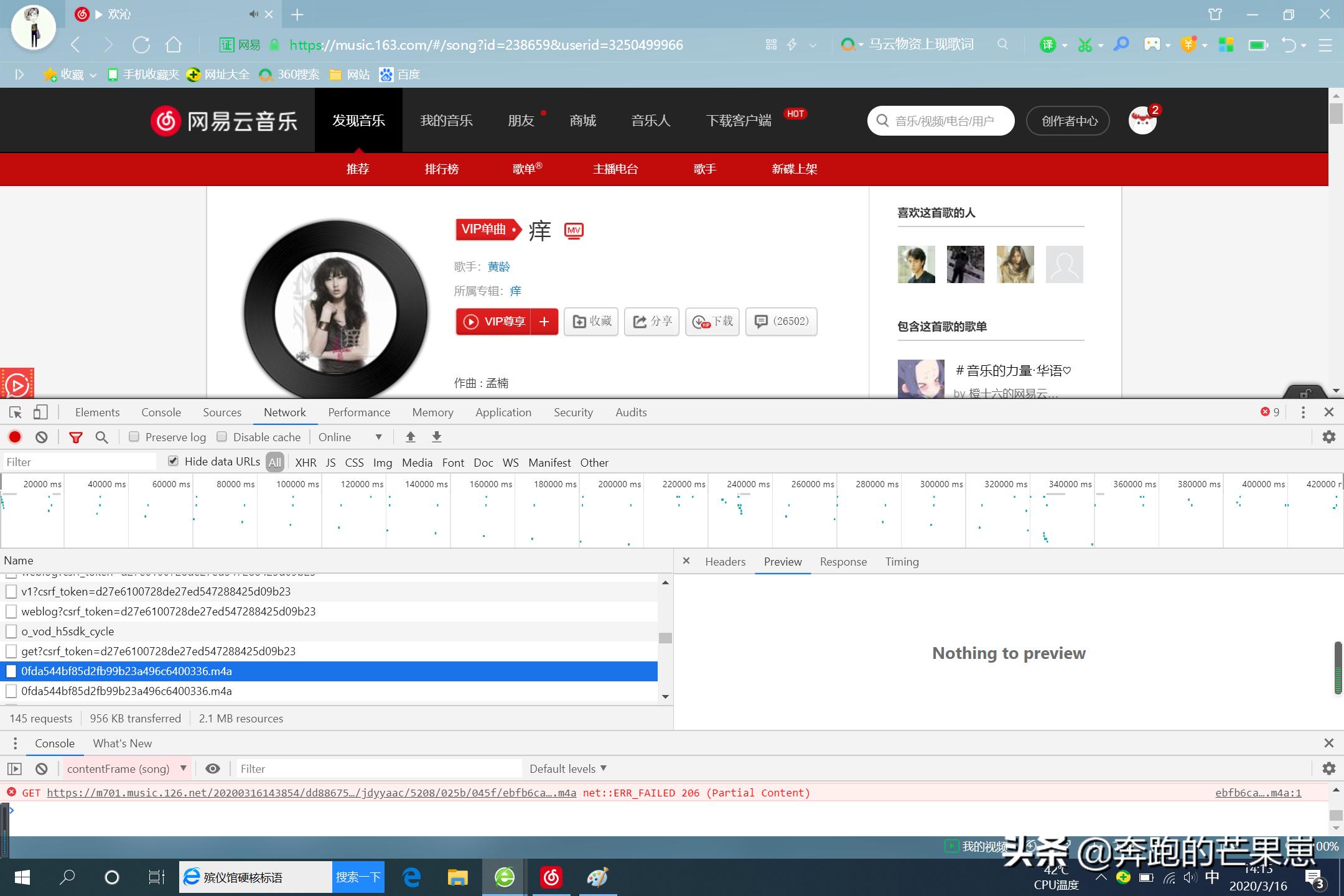Stop recording the network log
This screenshot has width=1344, height=896.
(x=14, y=437)
